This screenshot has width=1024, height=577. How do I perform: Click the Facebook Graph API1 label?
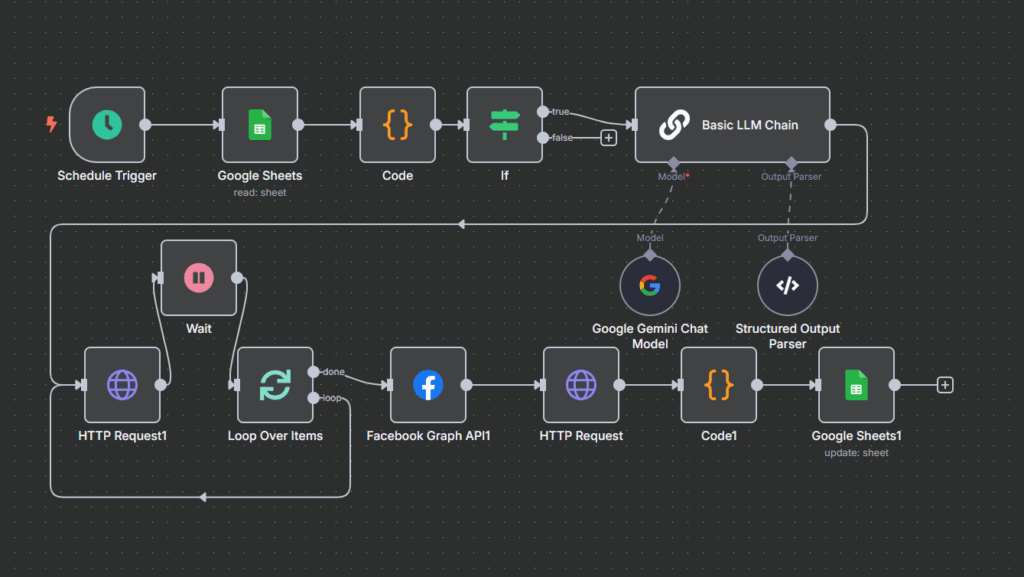(x=428, y=435)
